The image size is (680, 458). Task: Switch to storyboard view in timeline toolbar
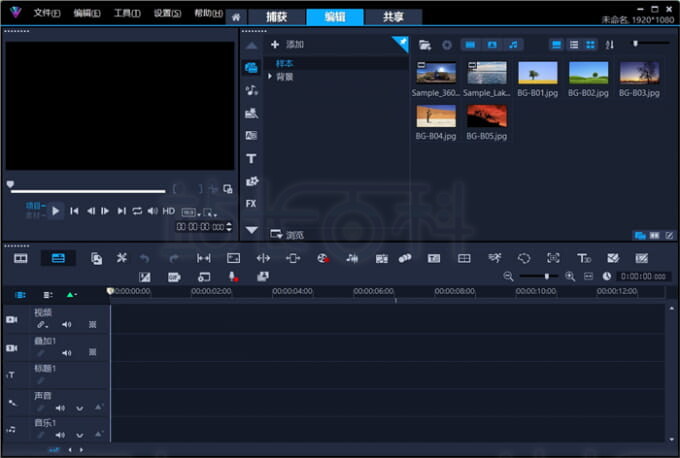pyautogui.click(x=20, y=258)
